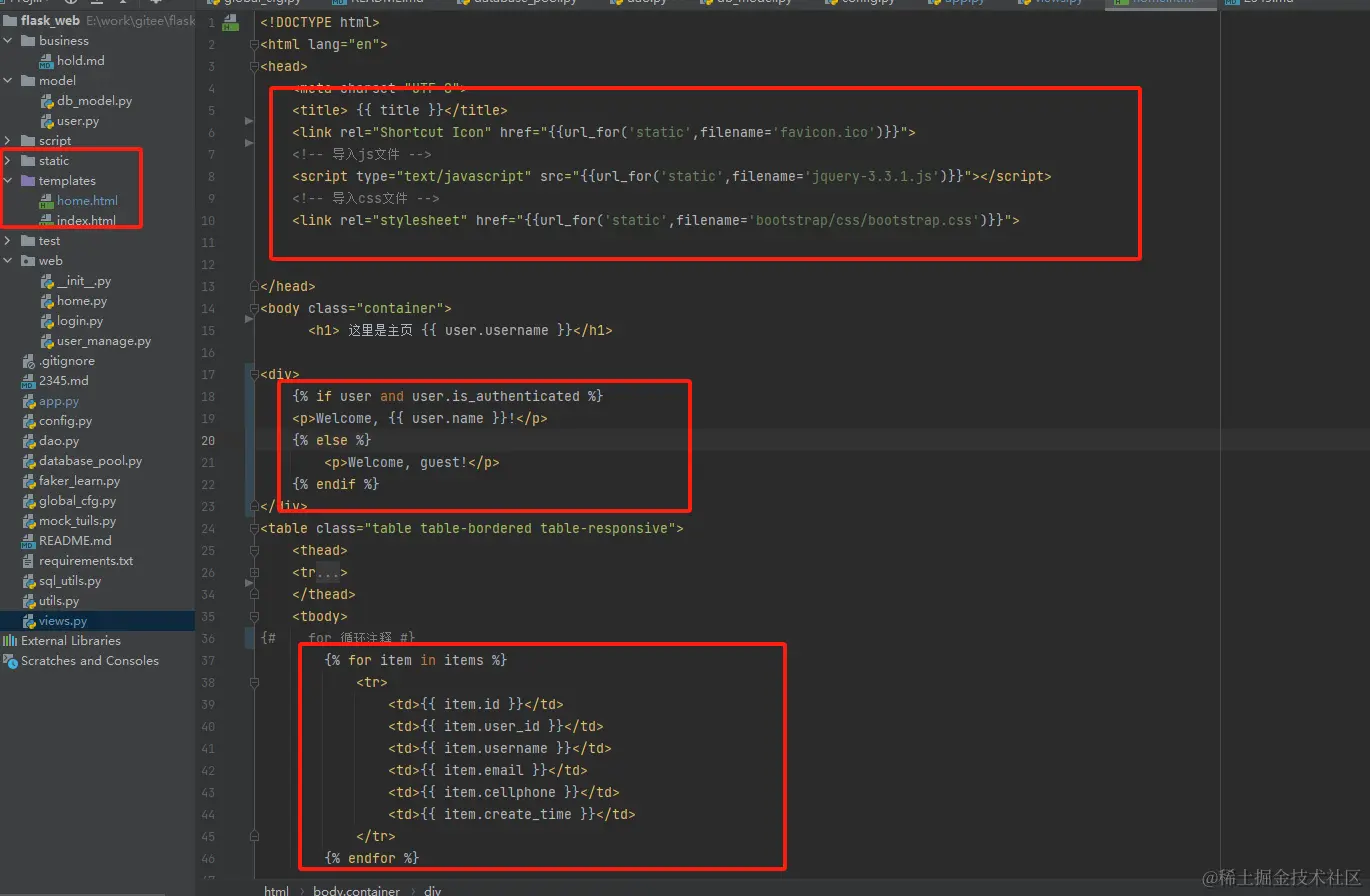Select views.py in the project tree

point(63,621)
